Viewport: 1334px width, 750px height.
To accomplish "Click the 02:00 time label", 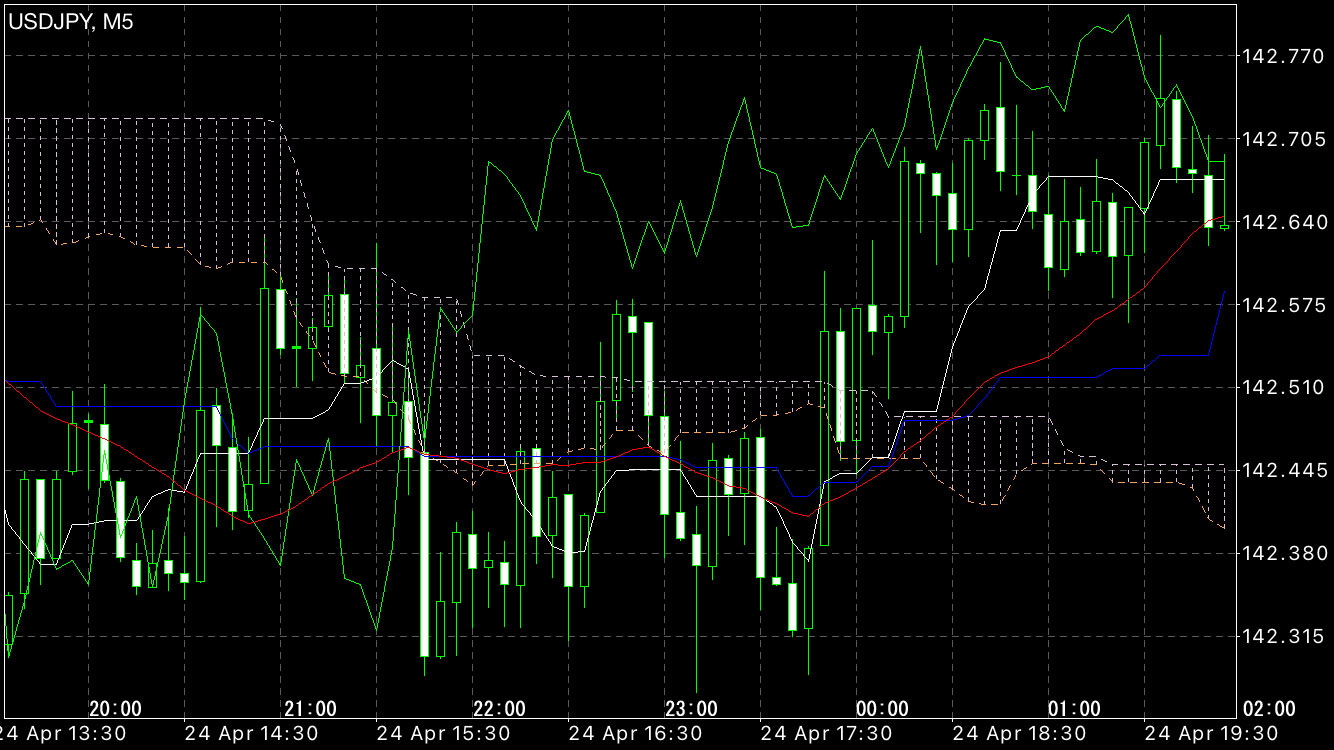I will point(1270,709).
